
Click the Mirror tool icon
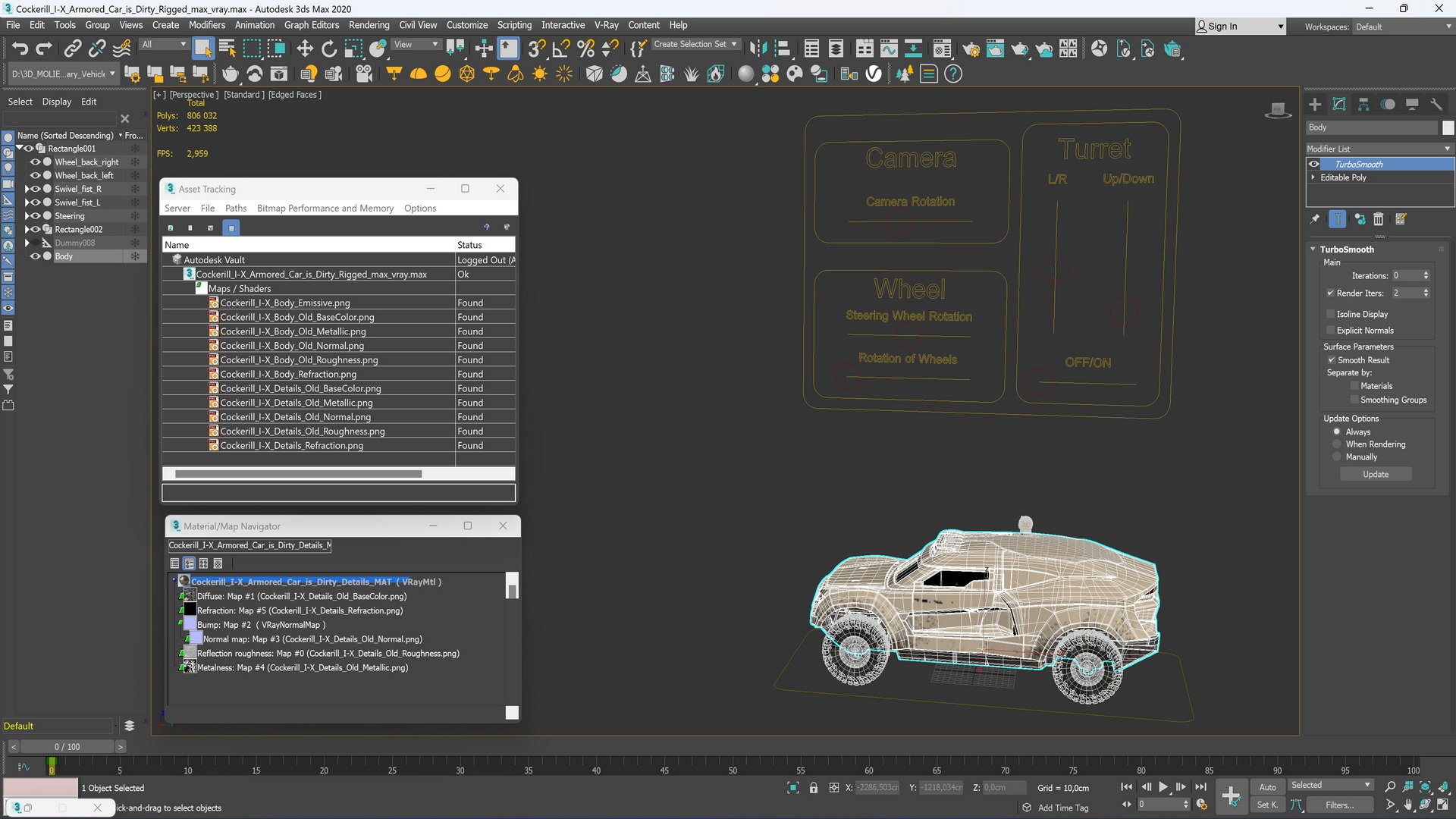click(x=758, y=49)
